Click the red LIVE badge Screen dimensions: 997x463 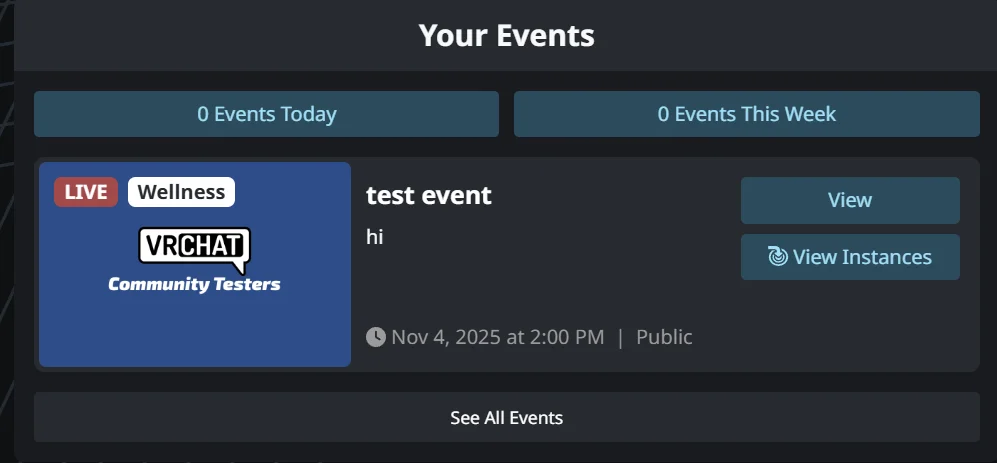click(86, 192)
